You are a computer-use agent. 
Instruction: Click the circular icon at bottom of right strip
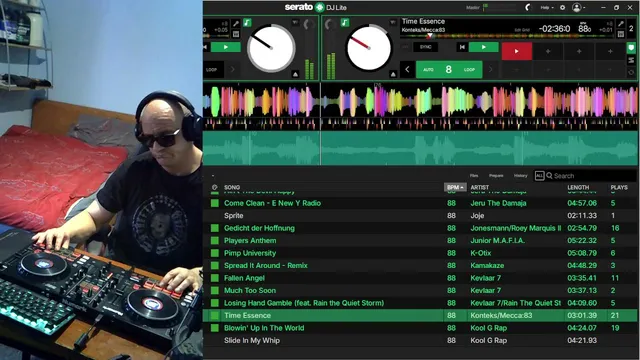[632, 72]
